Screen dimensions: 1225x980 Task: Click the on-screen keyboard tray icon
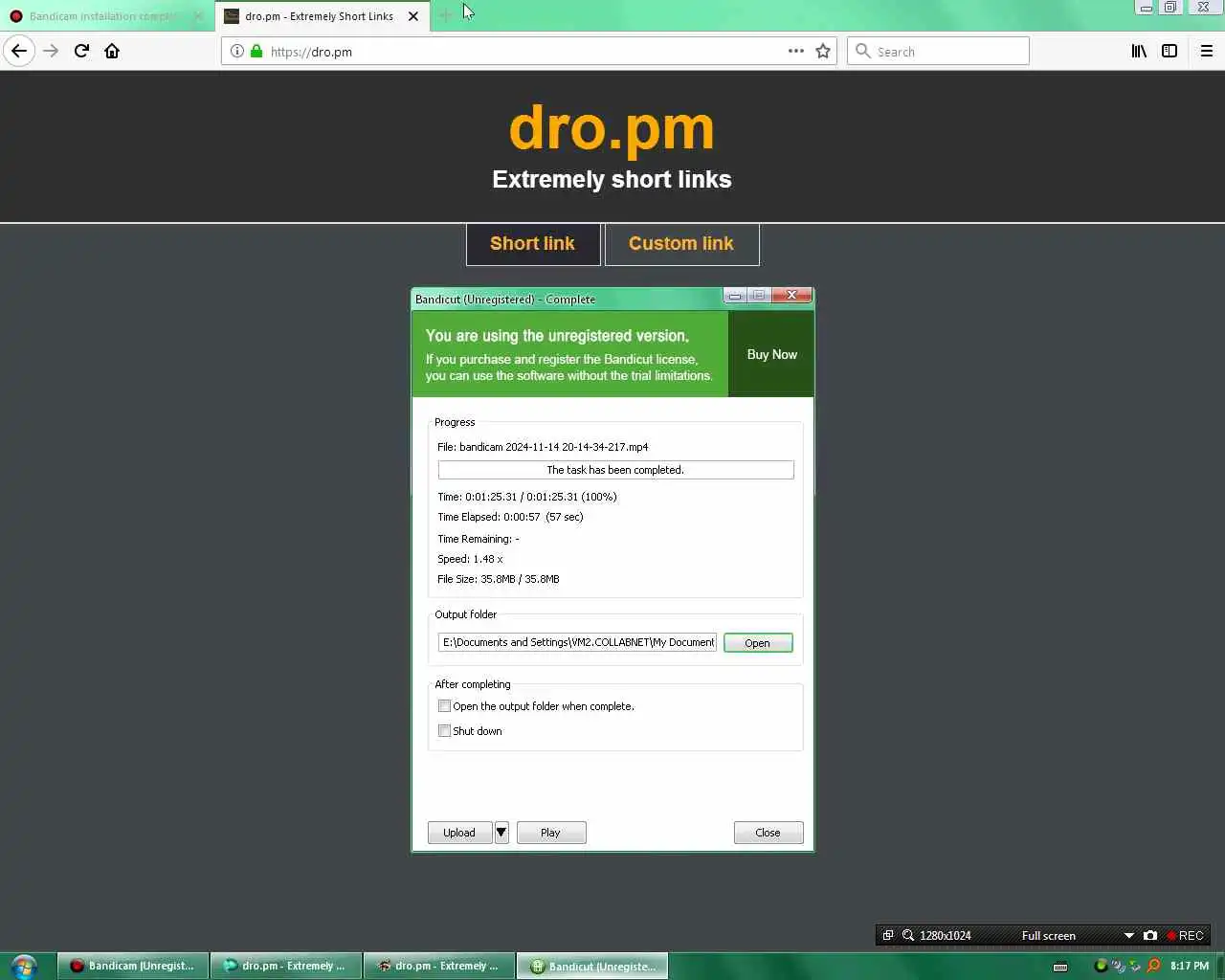[x=1060, y=967]
